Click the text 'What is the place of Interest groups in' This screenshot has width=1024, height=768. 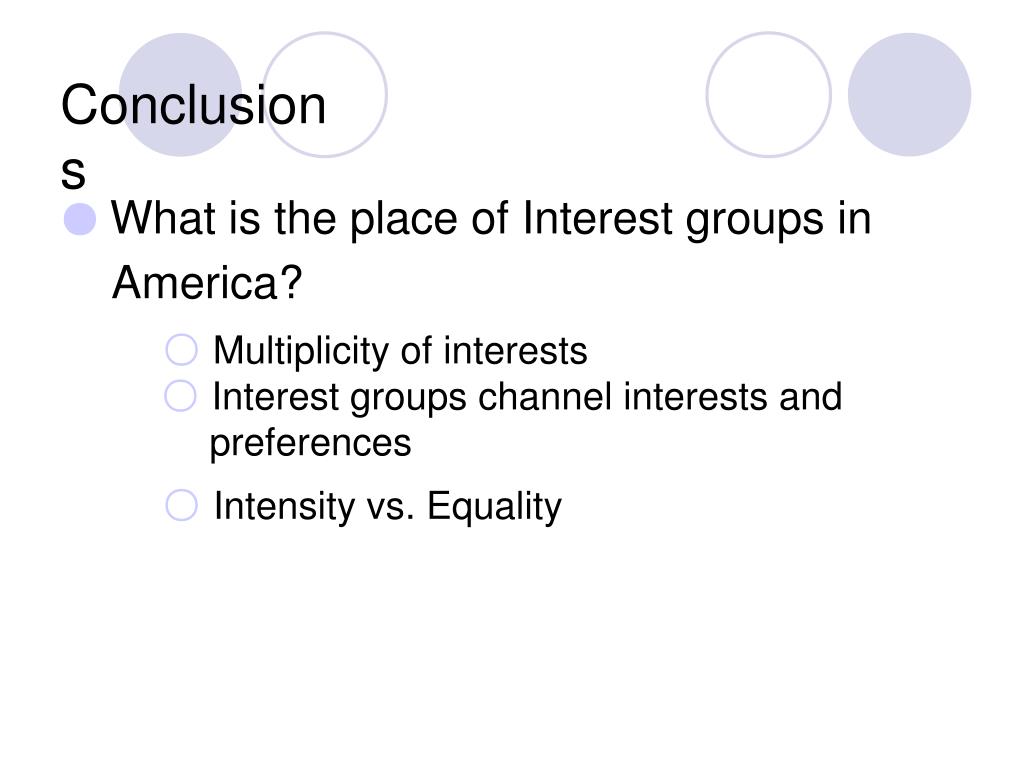(x=491, y=219)
